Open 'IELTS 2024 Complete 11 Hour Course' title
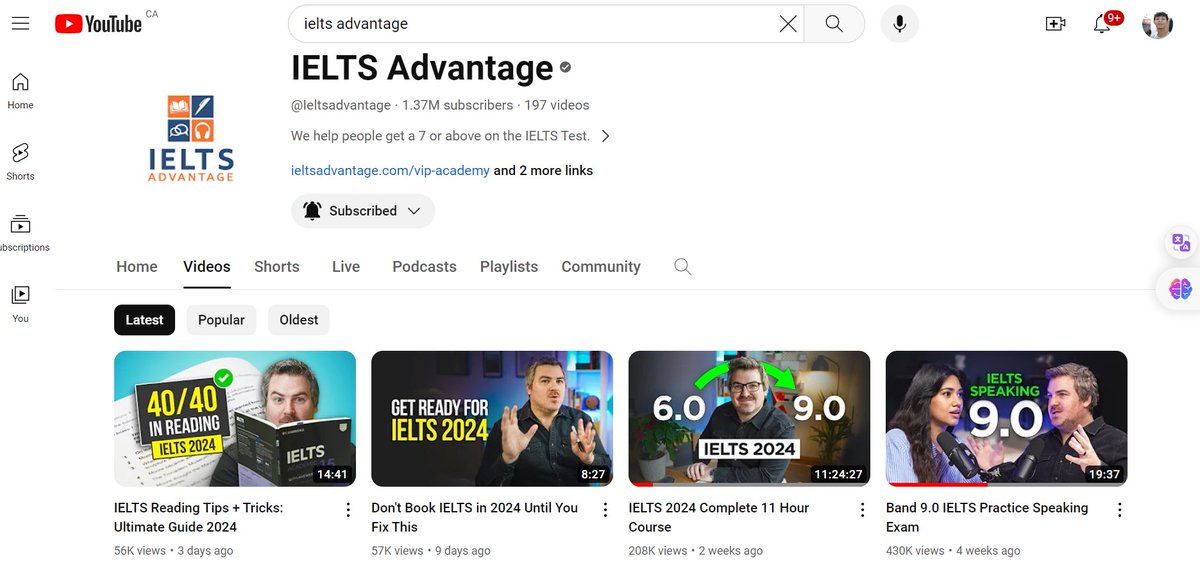Screen dimensions: 1200x572 pos(718,517)
